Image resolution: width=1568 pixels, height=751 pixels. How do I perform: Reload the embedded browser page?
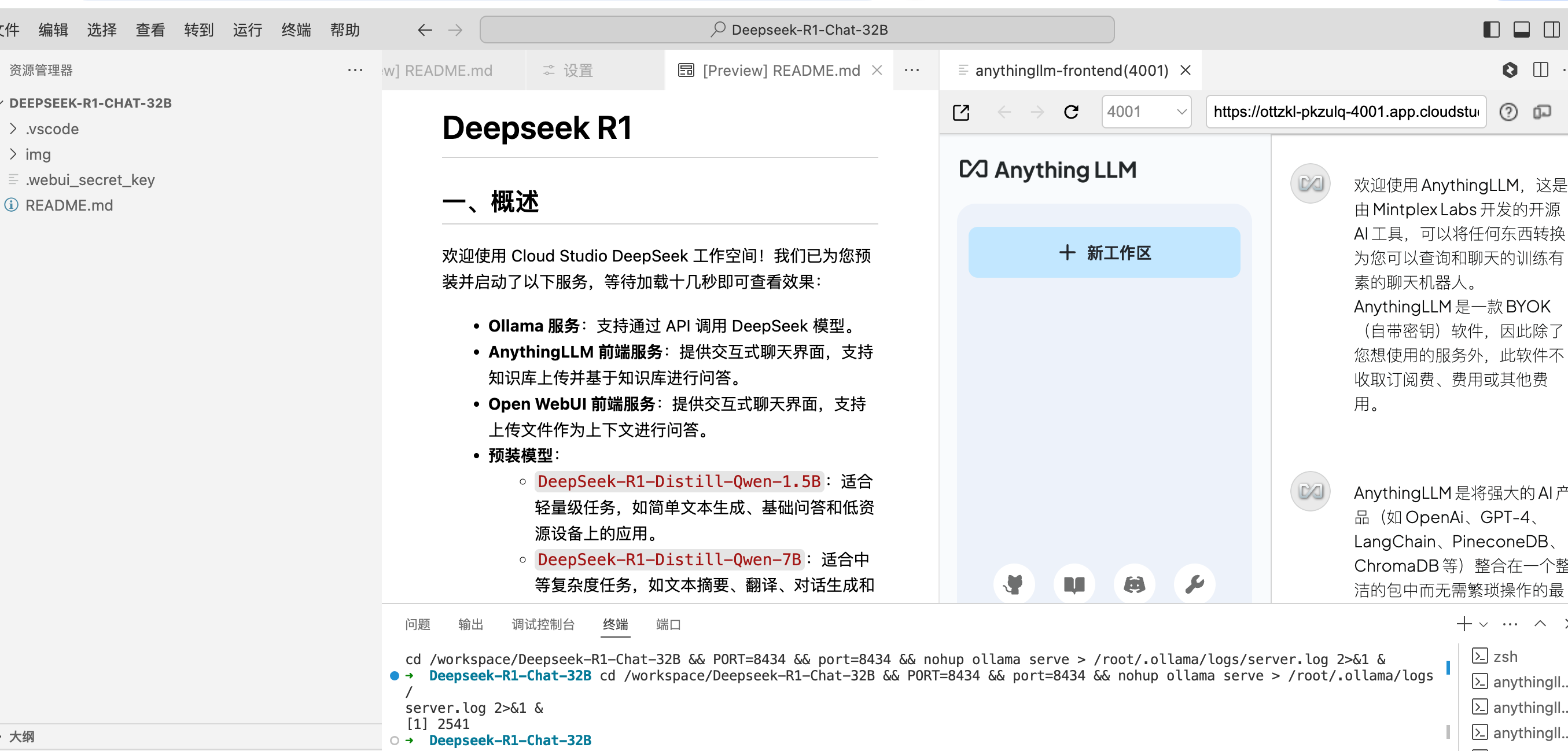pyautogui.click(x=1072, y=112)
